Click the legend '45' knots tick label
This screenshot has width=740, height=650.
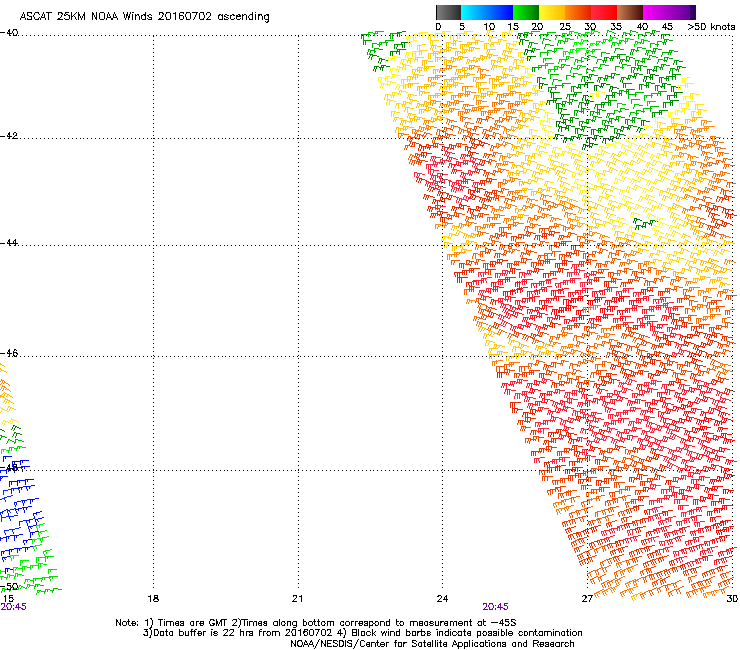[x=667, y=27]
